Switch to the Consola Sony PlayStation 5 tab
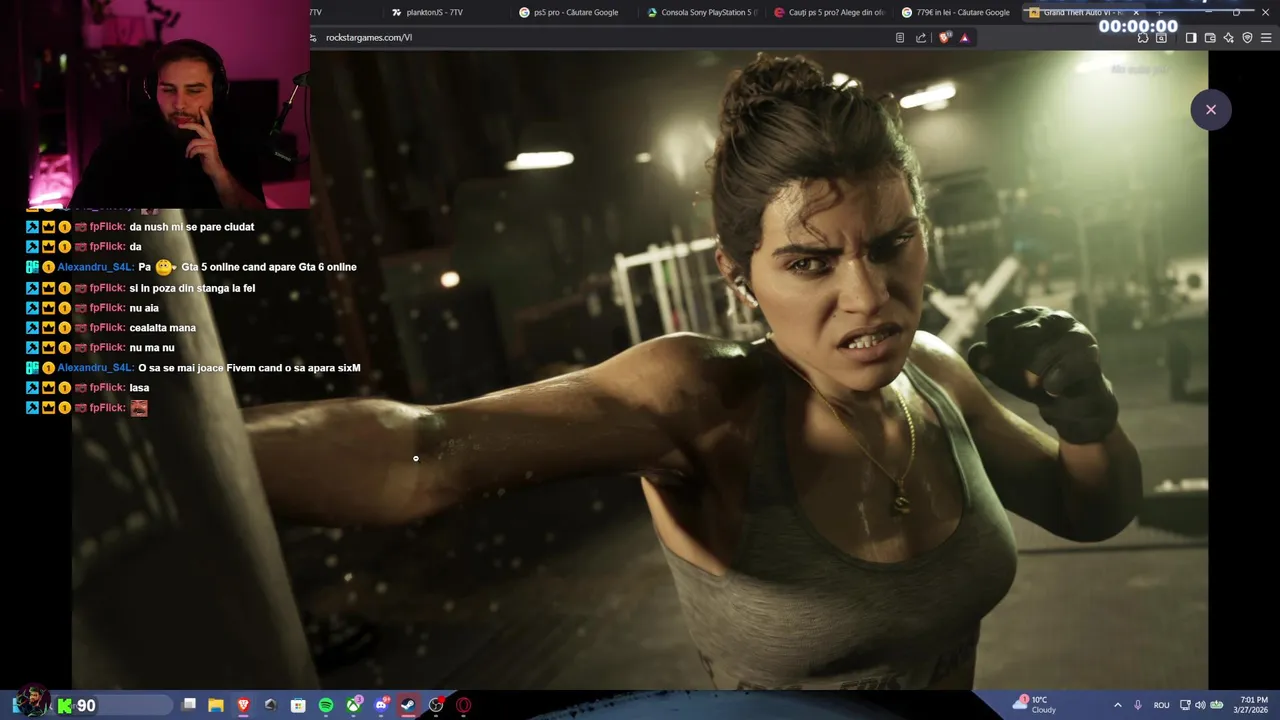 coord(703,12)
